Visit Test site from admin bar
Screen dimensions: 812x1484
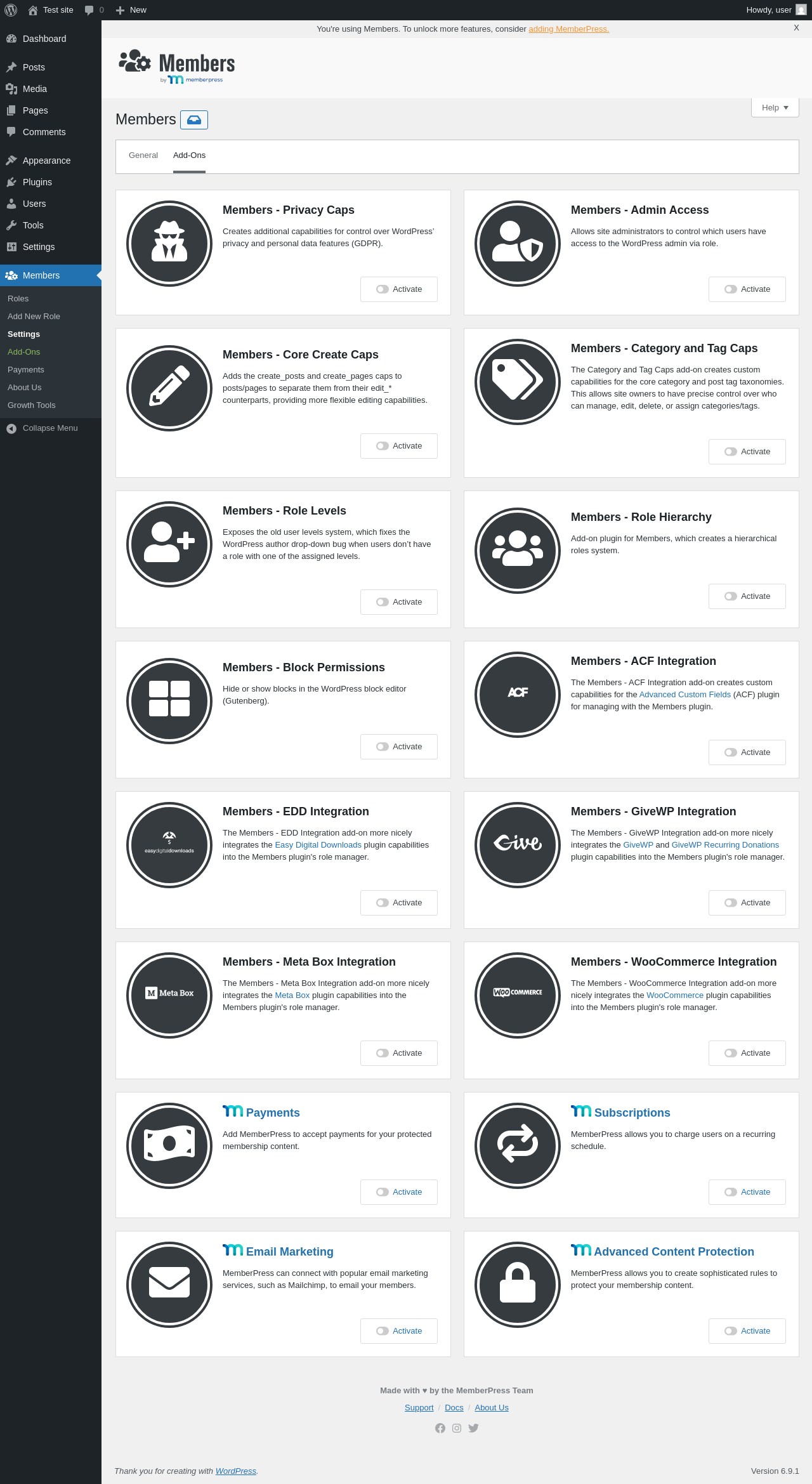[x=51, y=10]
